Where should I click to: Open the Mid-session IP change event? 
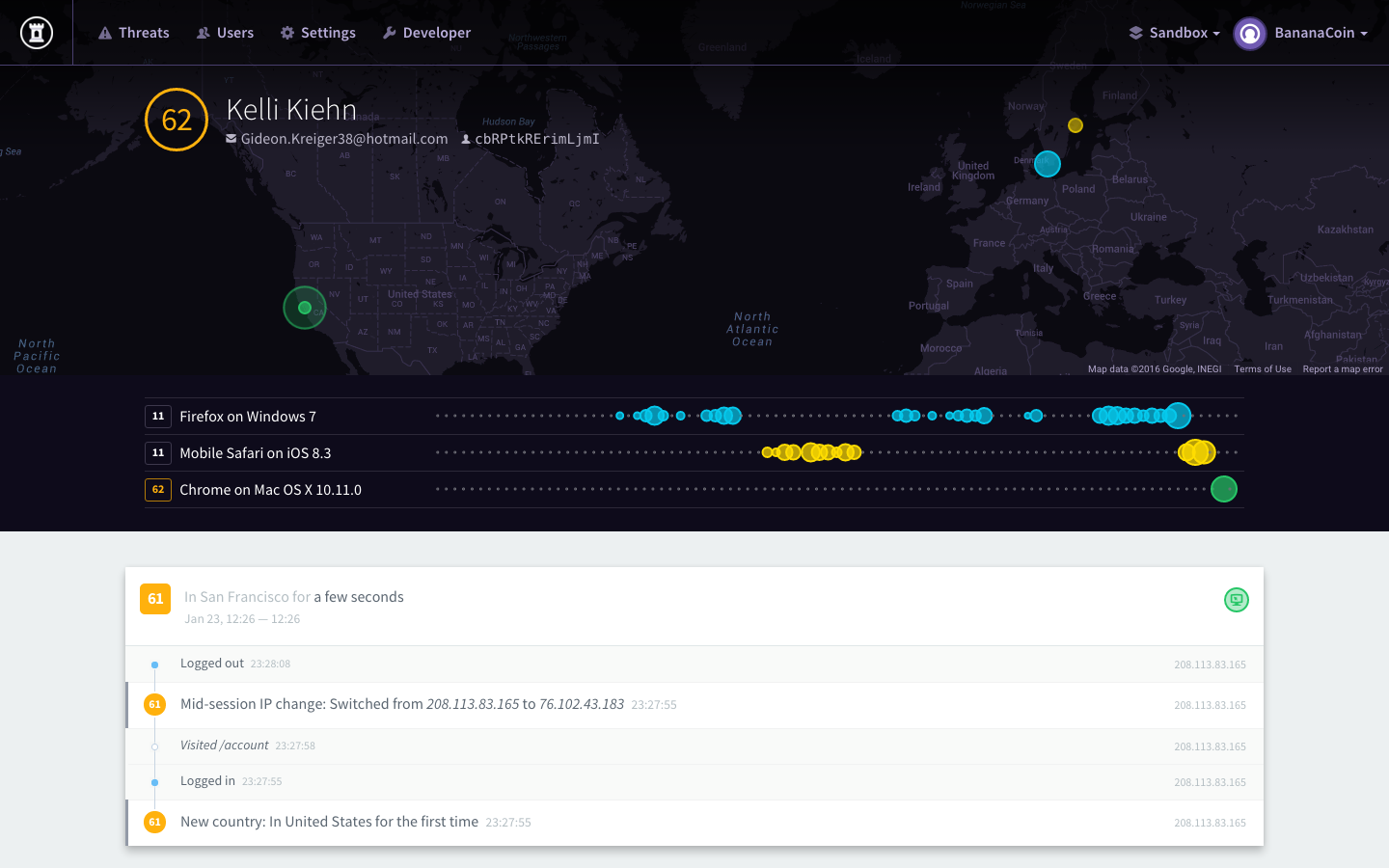coord(402,705)
